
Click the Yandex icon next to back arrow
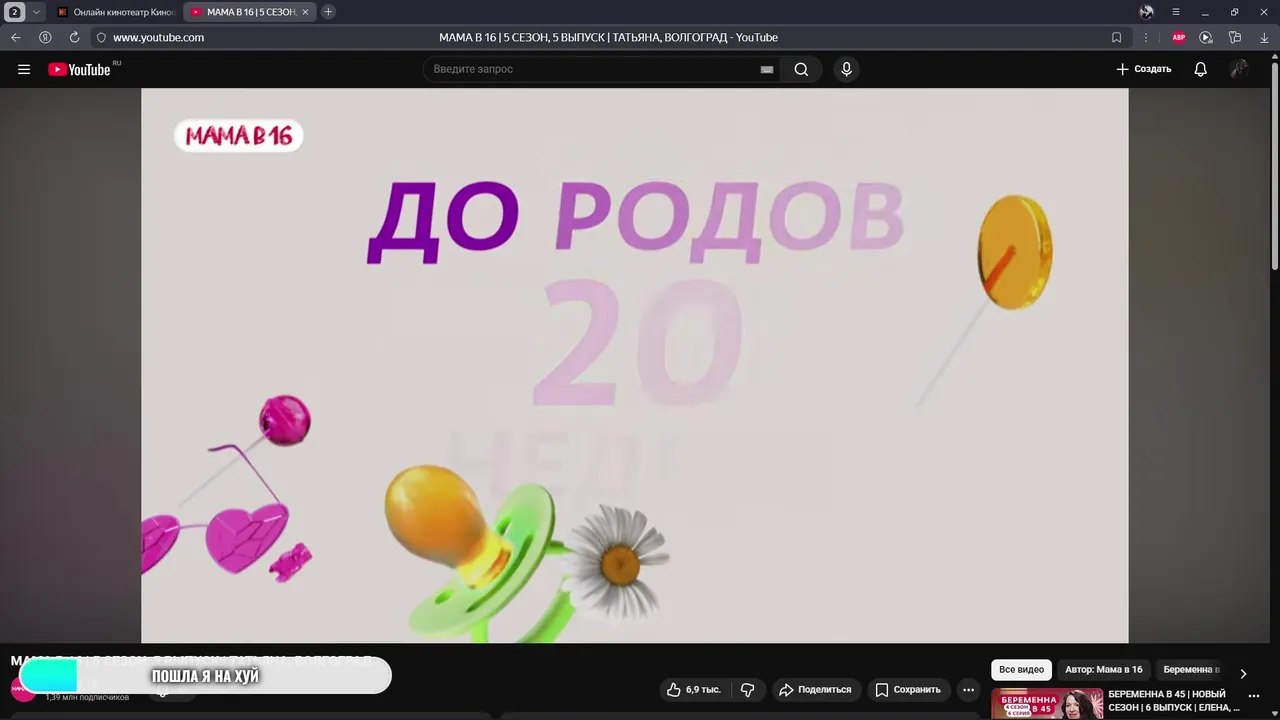(x=45, y=37)
